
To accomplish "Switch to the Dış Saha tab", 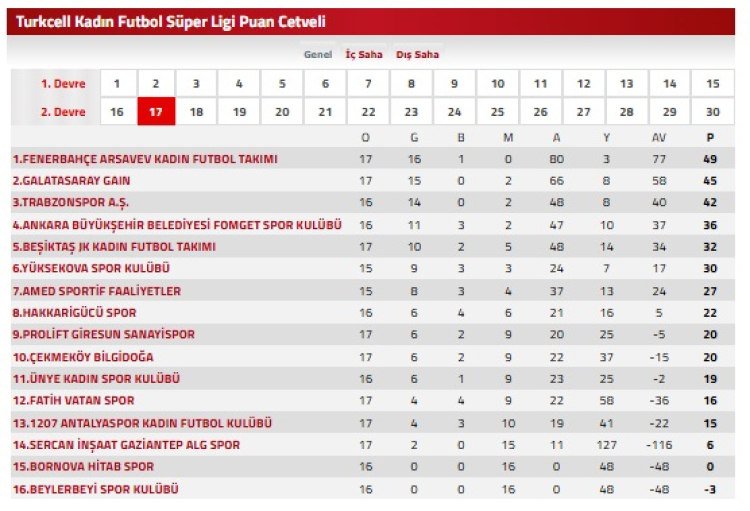I will [417, 55].
